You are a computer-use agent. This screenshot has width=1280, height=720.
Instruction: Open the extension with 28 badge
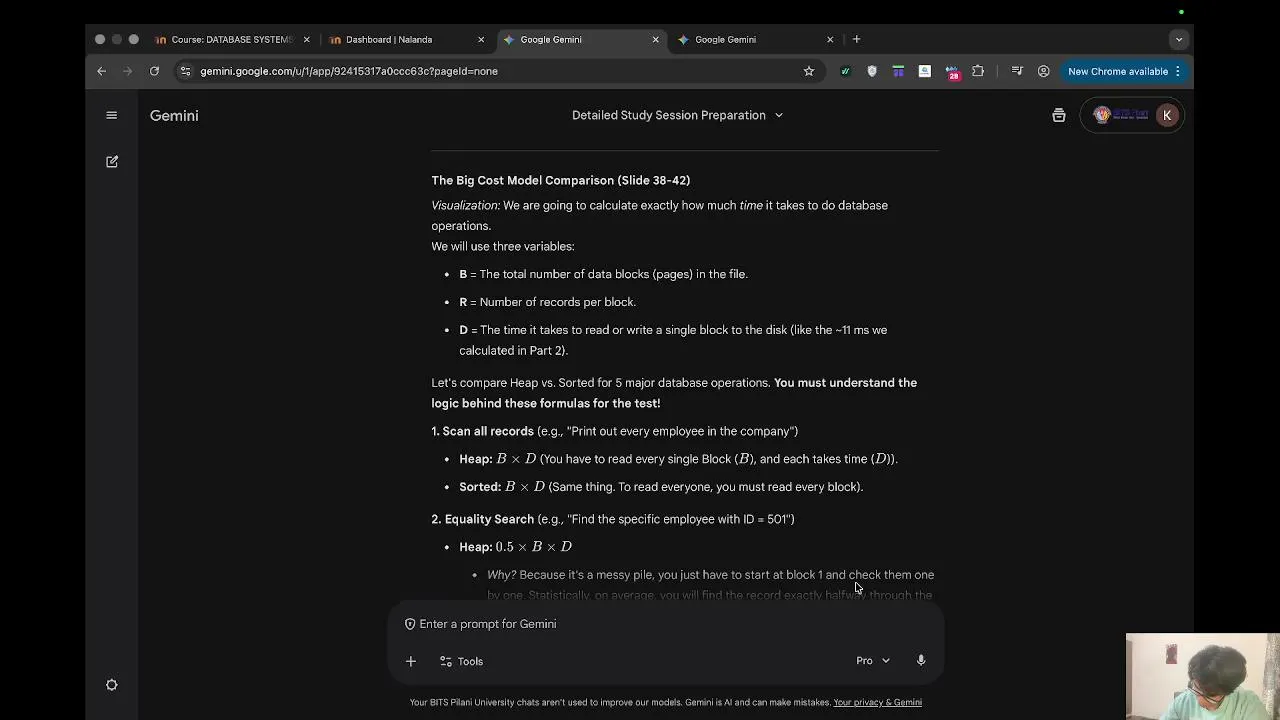coord(952,72)
